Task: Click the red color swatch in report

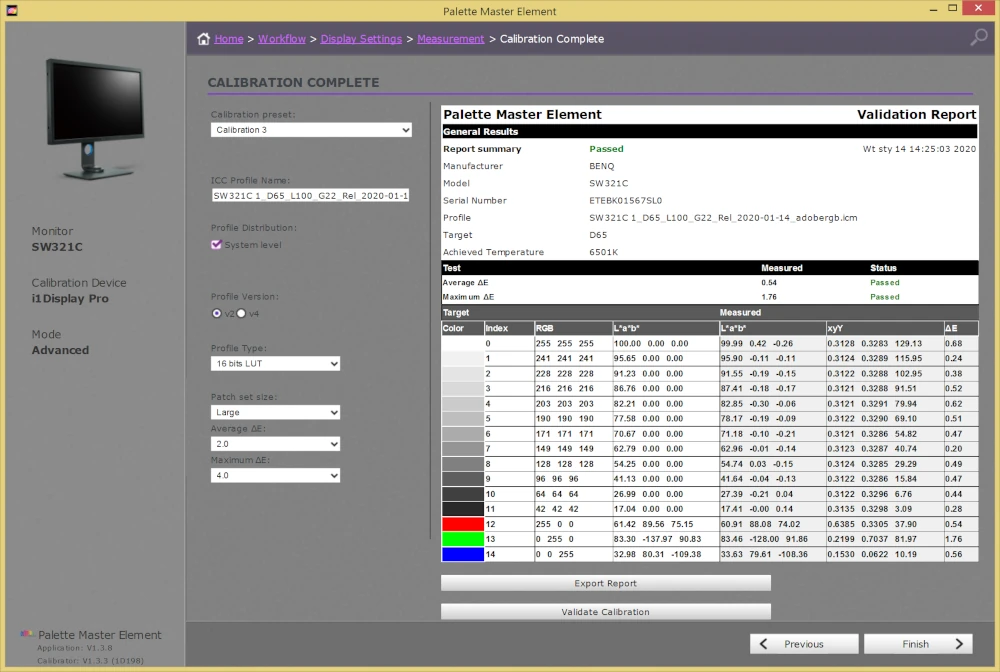Action: coord(462,524)
